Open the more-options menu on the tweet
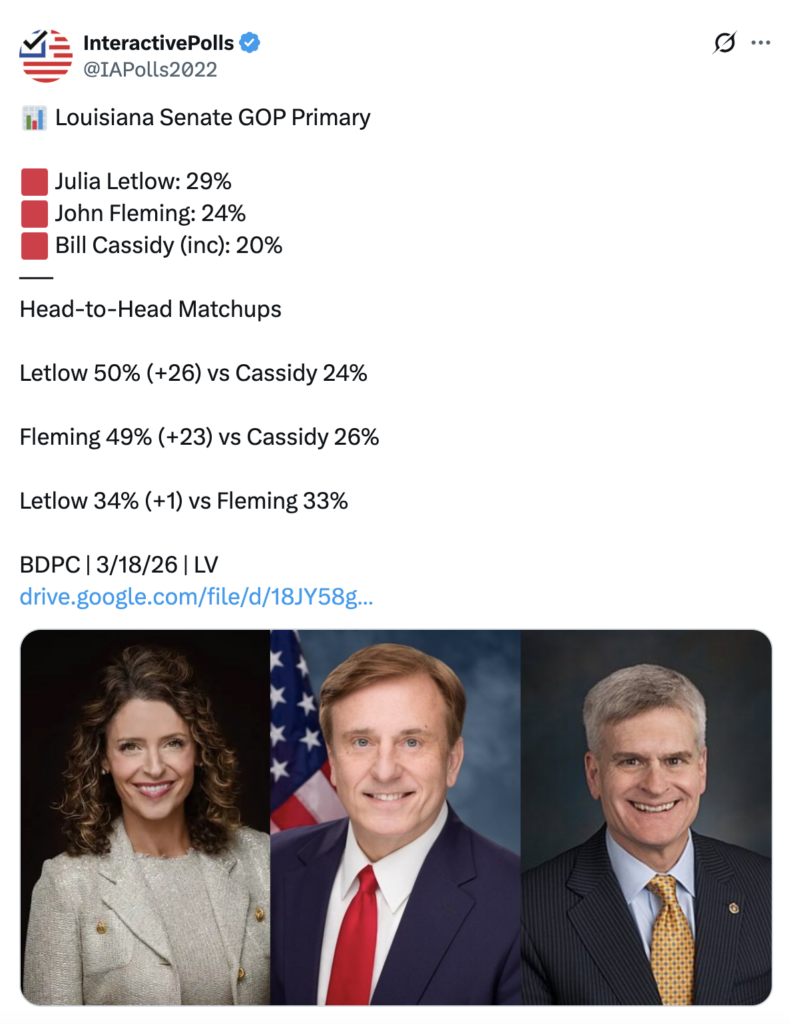The height and width of the screenshot is (1024, 791). pyautogui.click(x=761, y=43)
